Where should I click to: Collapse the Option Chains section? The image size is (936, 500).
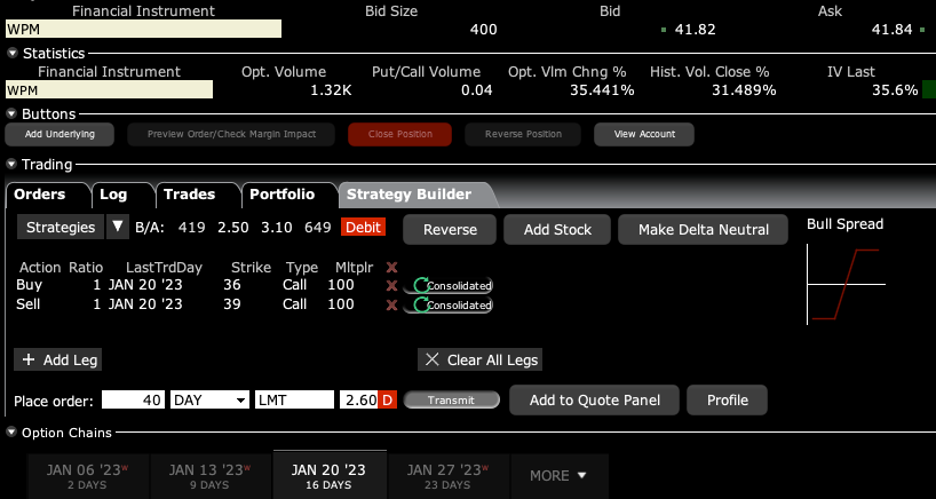pos(12,433)
